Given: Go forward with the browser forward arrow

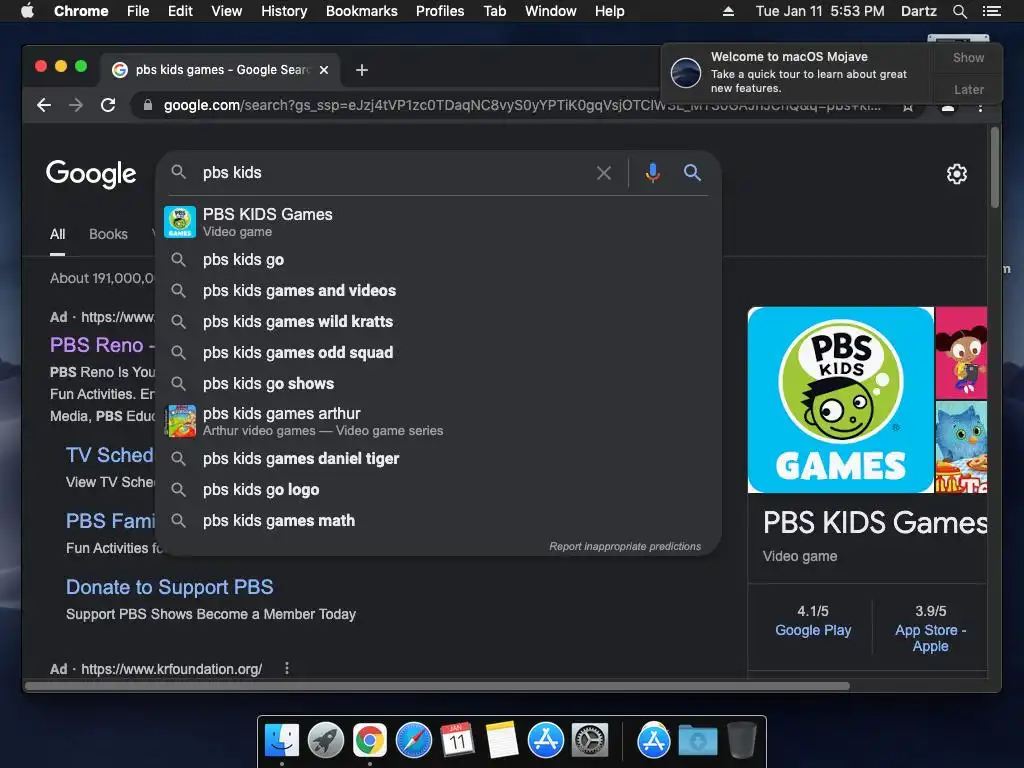Looking at the screenshot, I should coord(76,105).
